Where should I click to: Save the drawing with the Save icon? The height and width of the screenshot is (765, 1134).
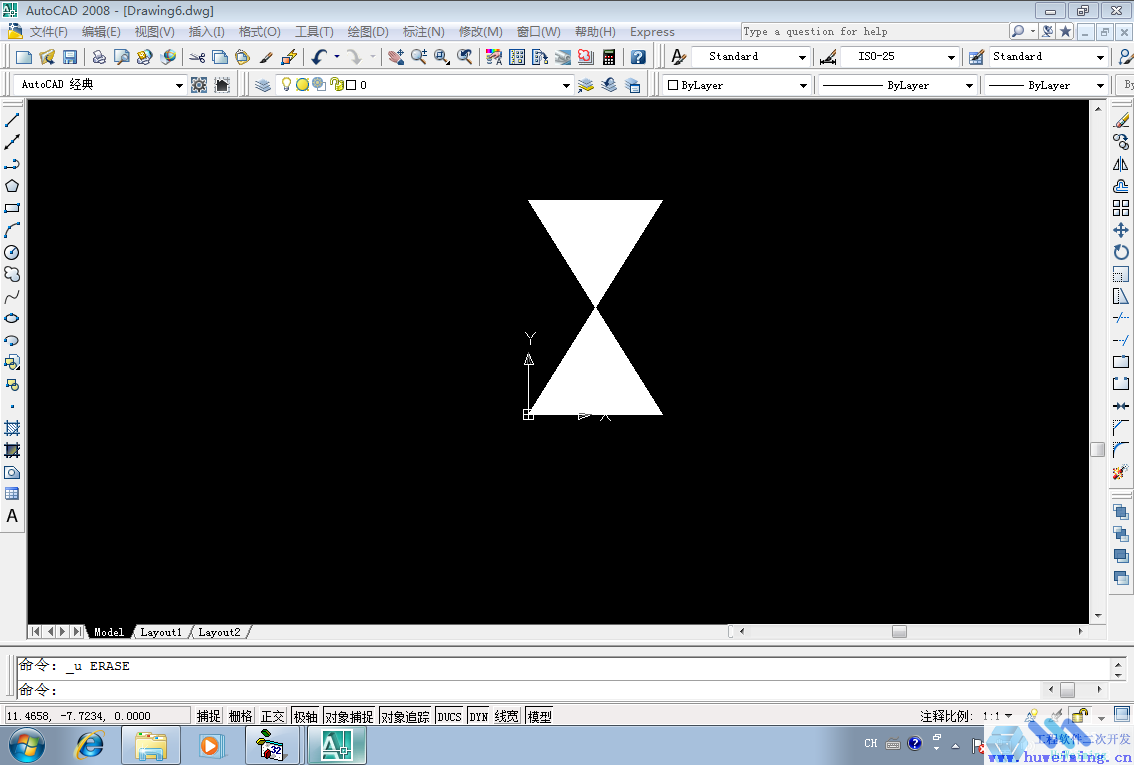[70, 57]
